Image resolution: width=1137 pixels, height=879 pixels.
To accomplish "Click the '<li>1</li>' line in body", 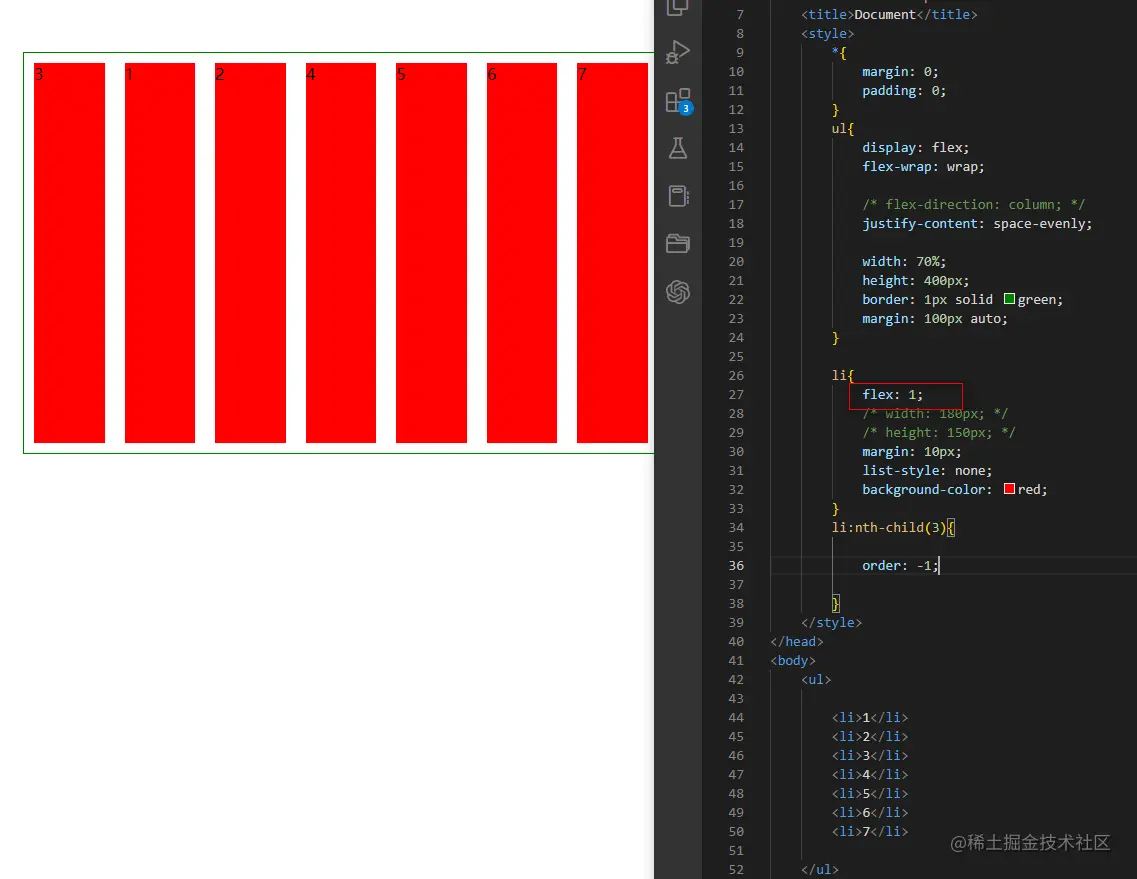I will tap(869, 717).
